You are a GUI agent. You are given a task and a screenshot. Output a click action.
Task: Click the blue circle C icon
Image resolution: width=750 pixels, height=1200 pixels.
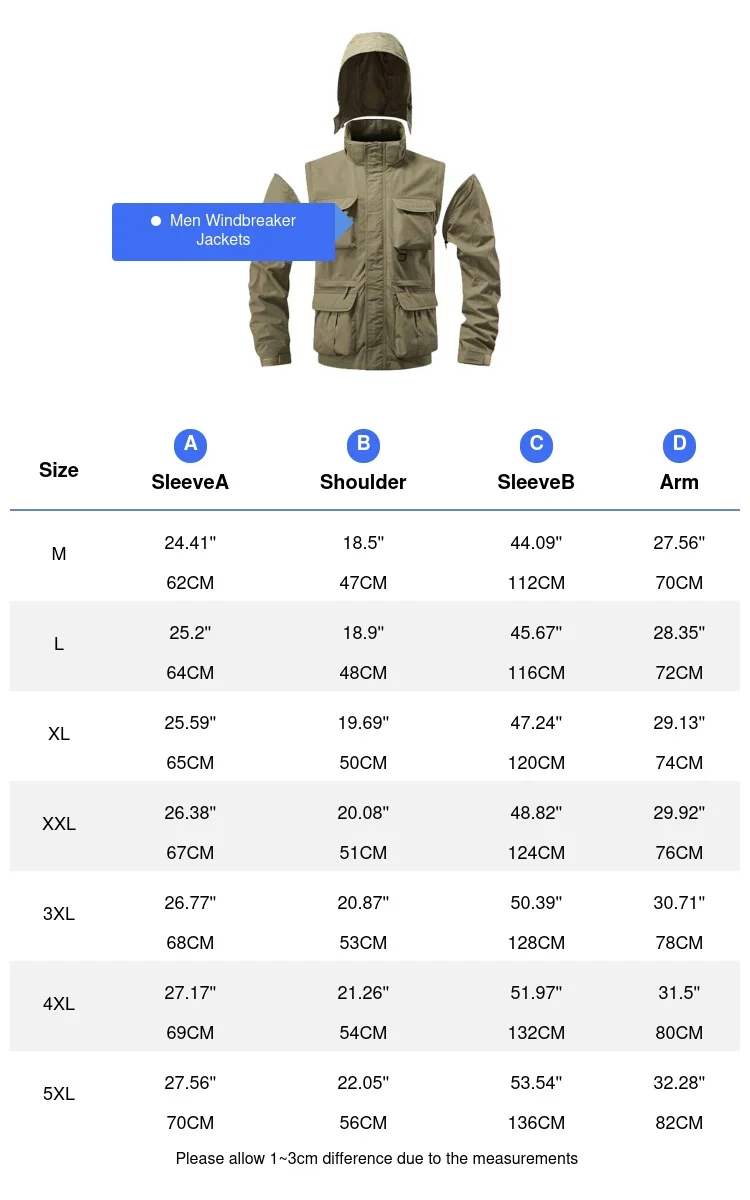coord(536,444)
